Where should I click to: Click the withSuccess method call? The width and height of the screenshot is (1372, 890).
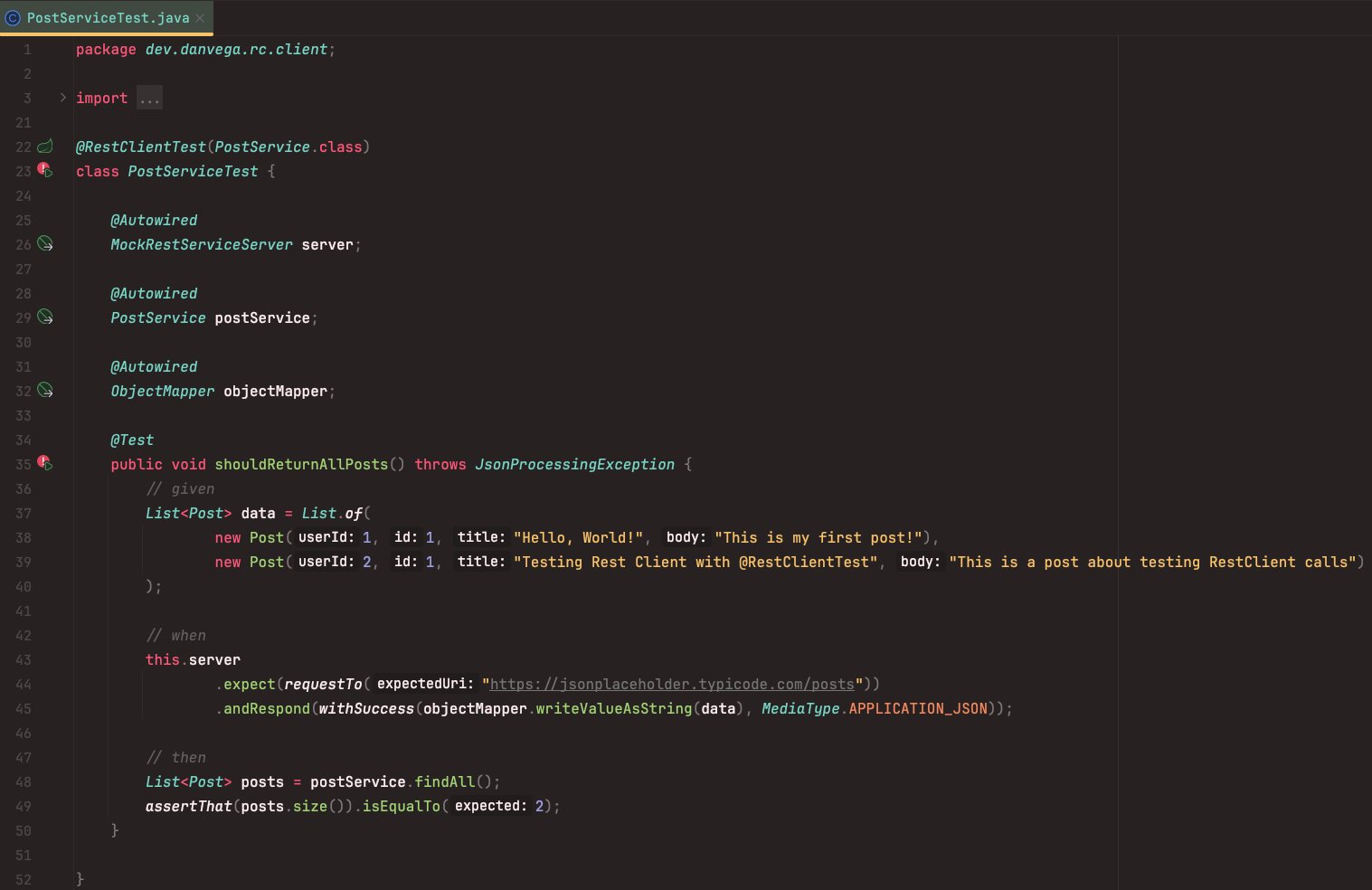(x=366, y=708)
